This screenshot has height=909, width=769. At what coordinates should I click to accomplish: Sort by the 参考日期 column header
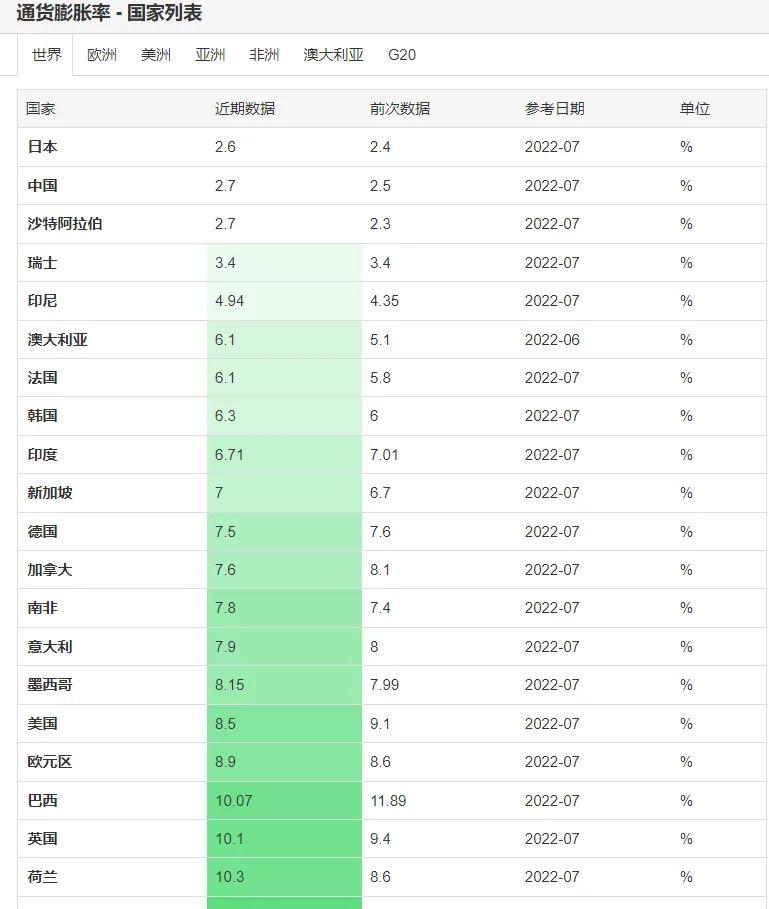(555, 108)
